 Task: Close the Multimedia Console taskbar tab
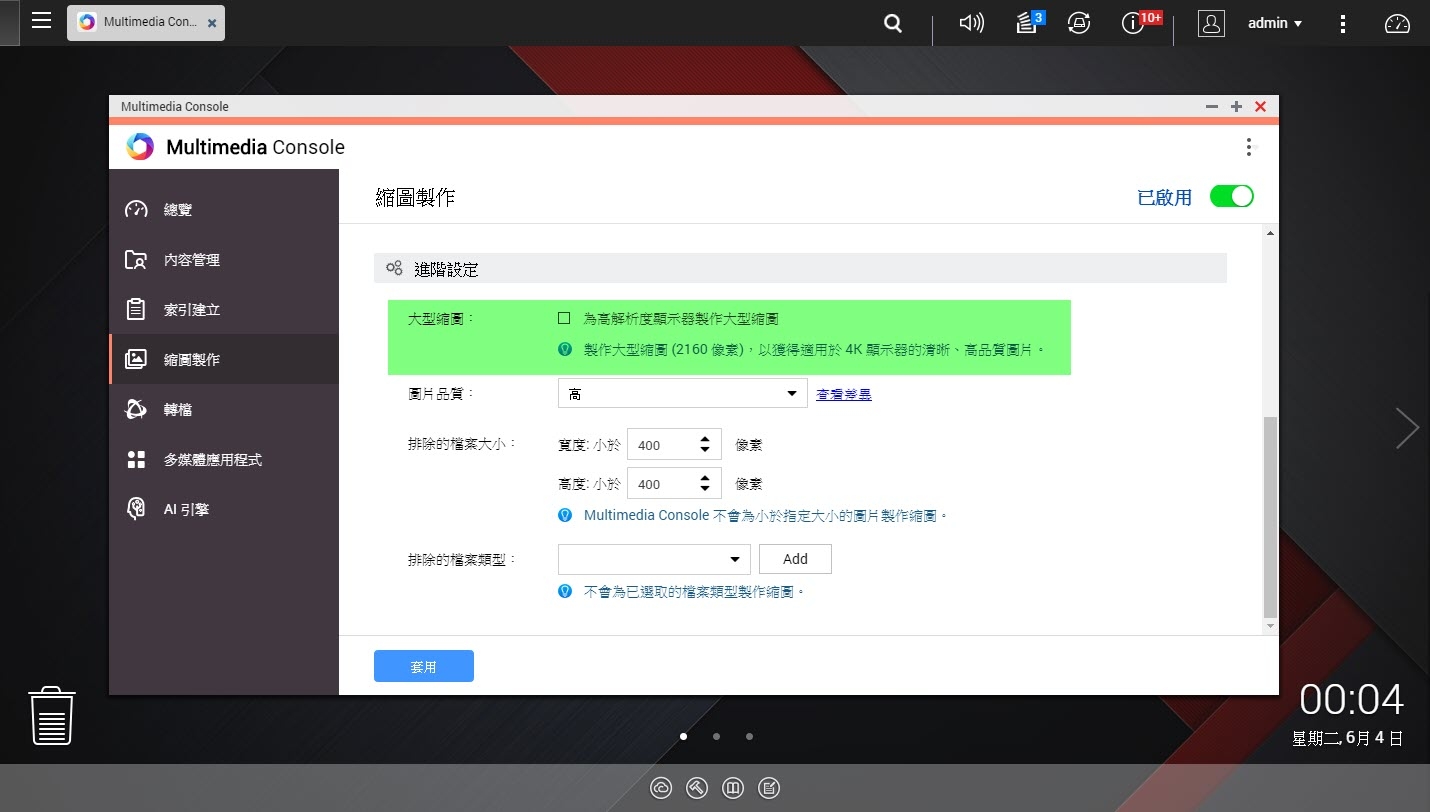[x=212, y=23]
